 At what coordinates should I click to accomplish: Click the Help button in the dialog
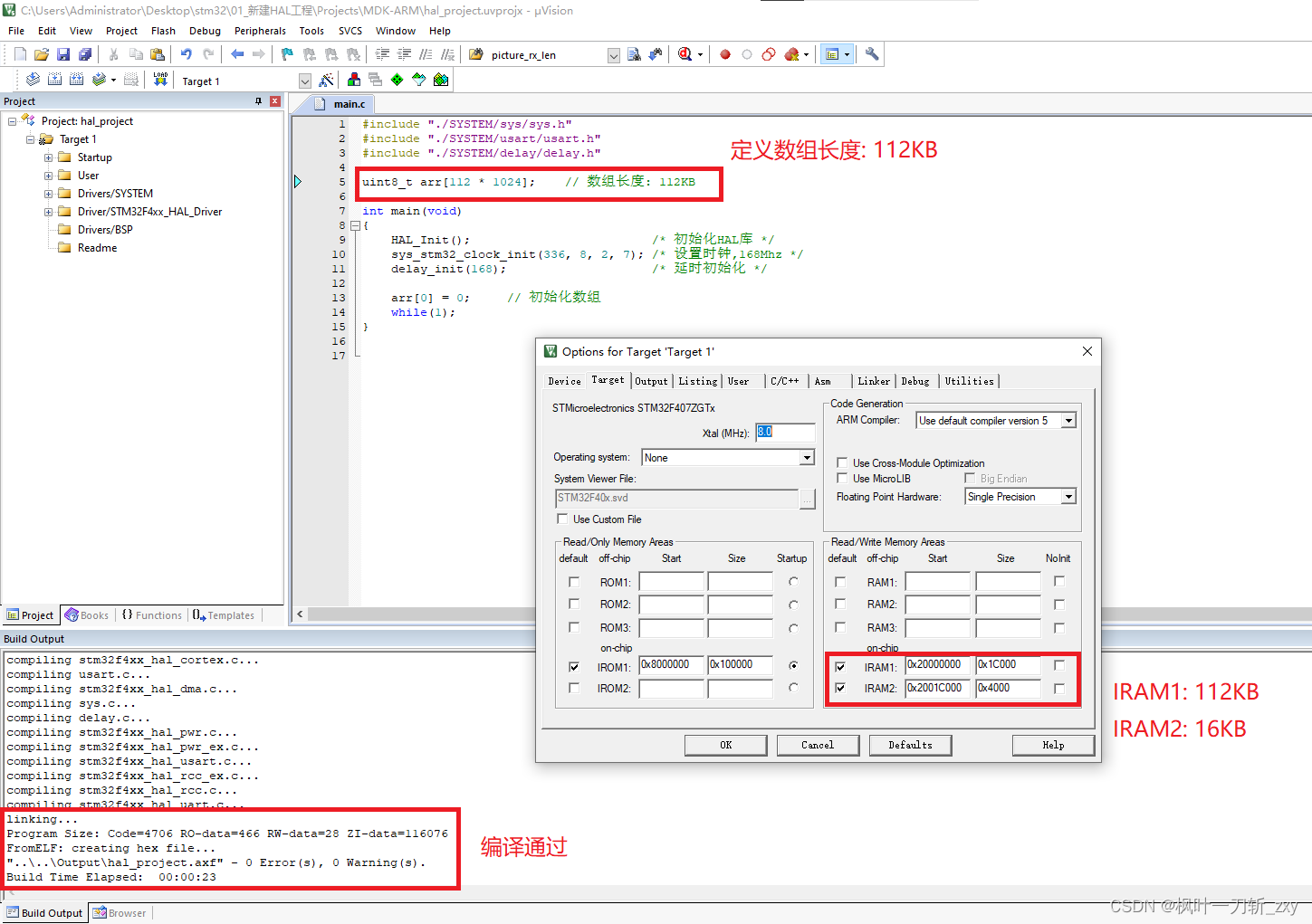(x=1053, y=745)
